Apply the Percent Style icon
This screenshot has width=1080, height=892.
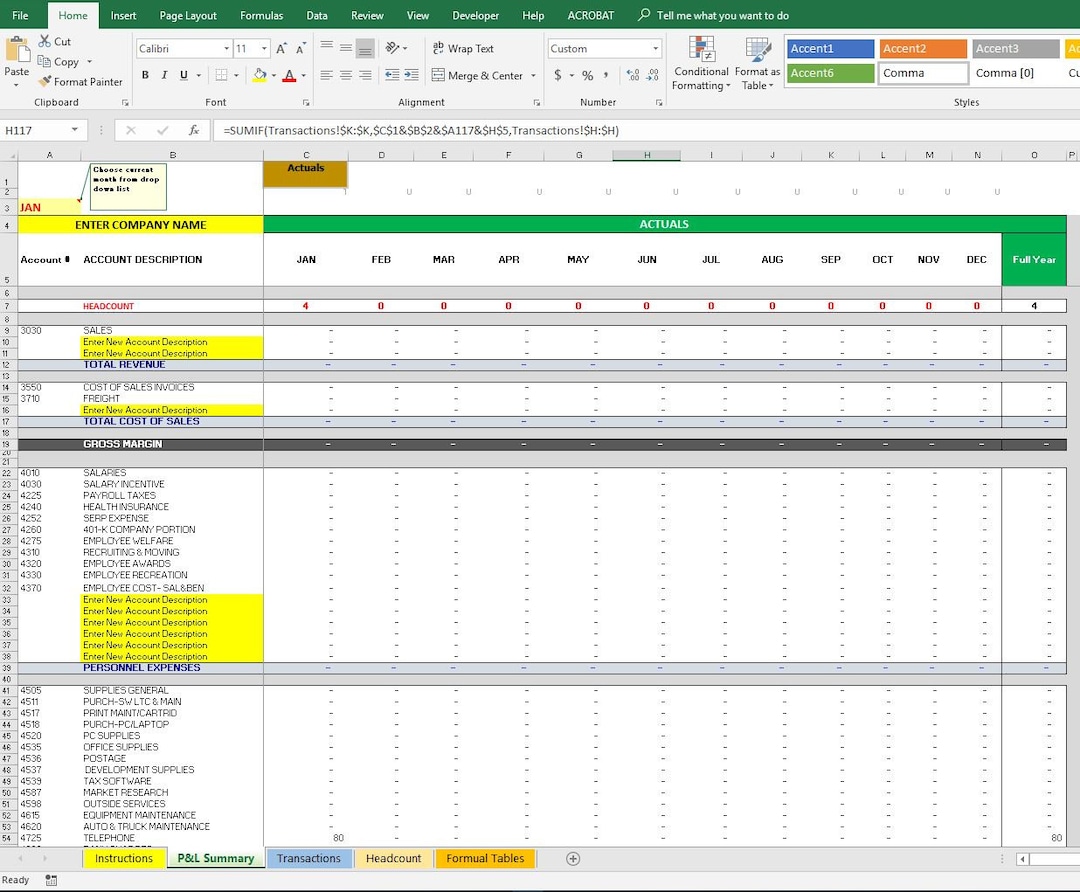tap(587, 74)
